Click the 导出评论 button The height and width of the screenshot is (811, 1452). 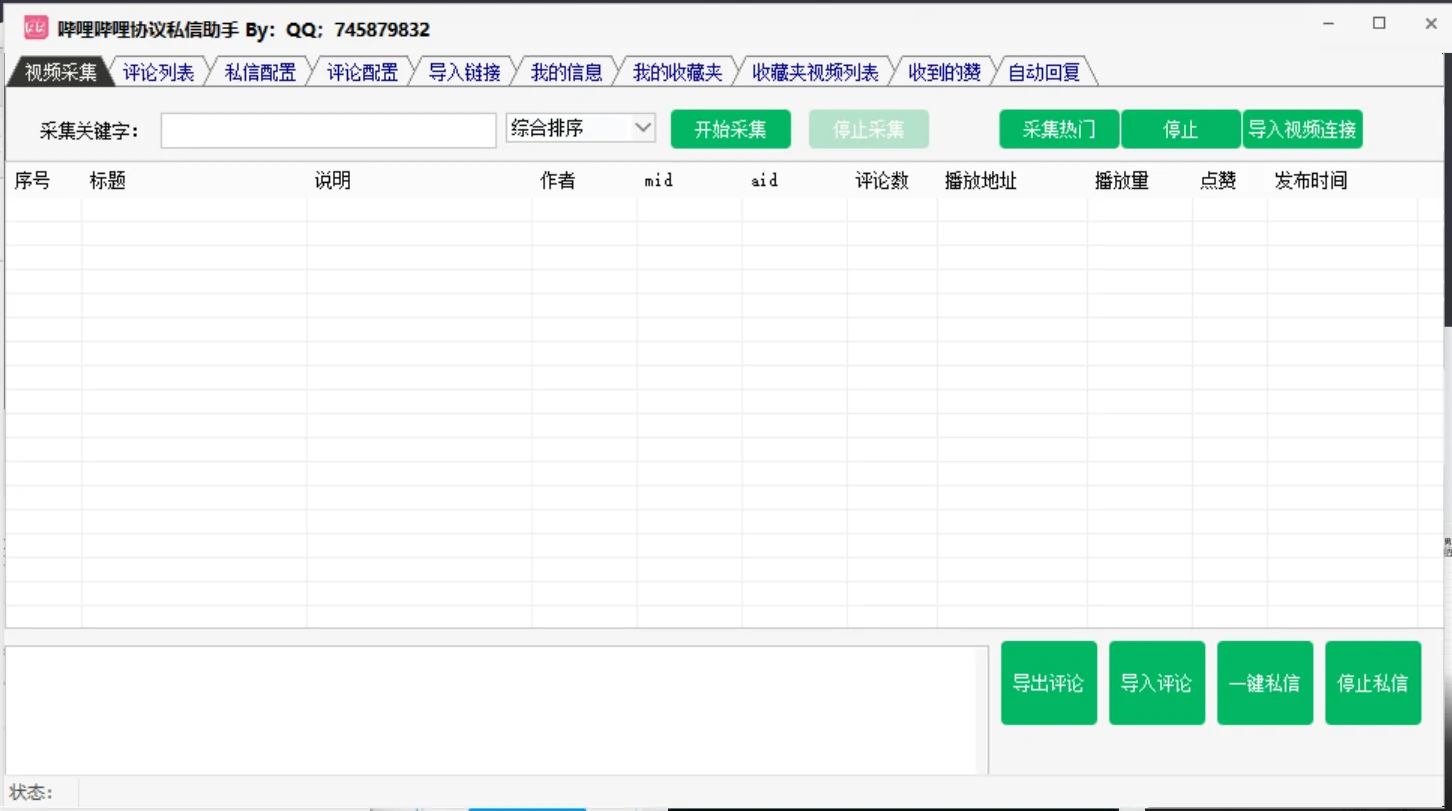click(x=1049, y=683)
